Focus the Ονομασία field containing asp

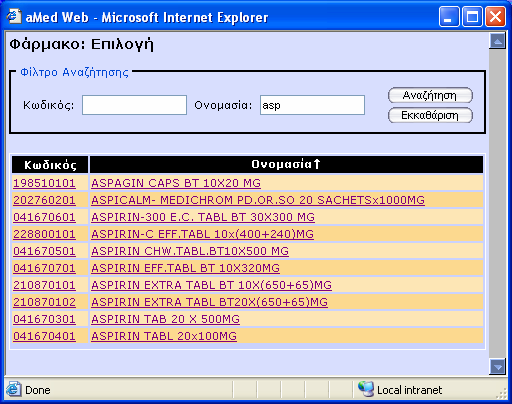[312, 105]
